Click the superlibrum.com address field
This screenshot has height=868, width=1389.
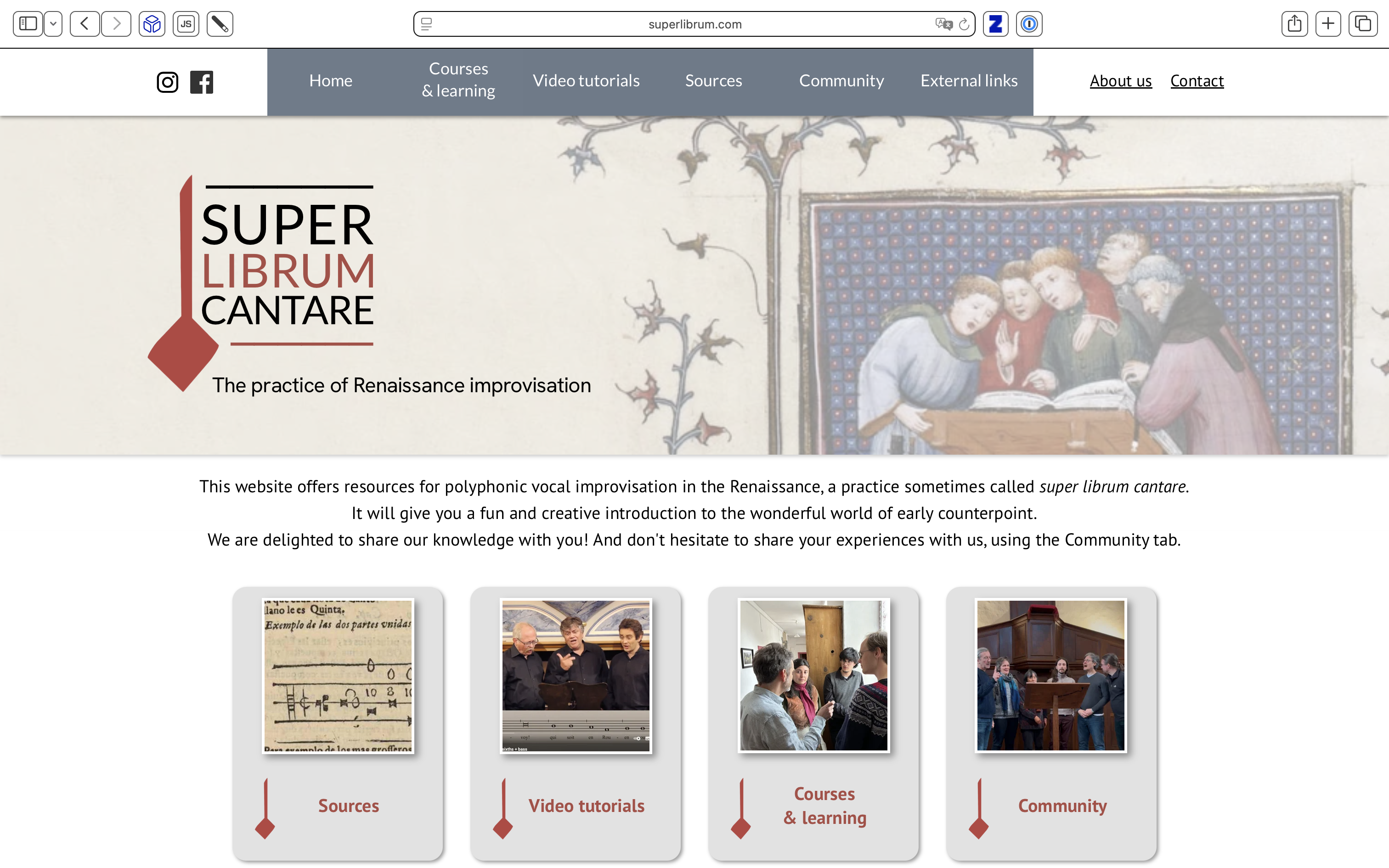(x=694, y=24)
